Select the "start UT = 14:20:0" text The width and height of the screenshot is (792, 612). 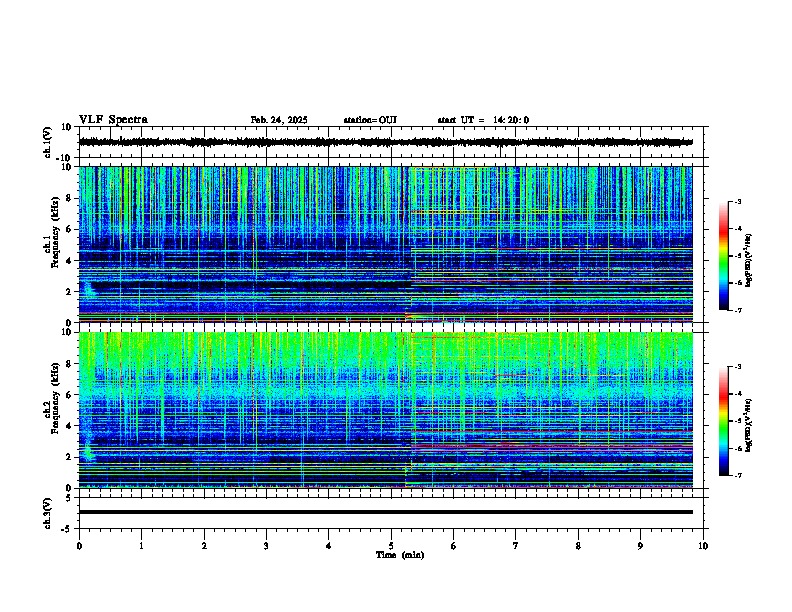(483, 120)
